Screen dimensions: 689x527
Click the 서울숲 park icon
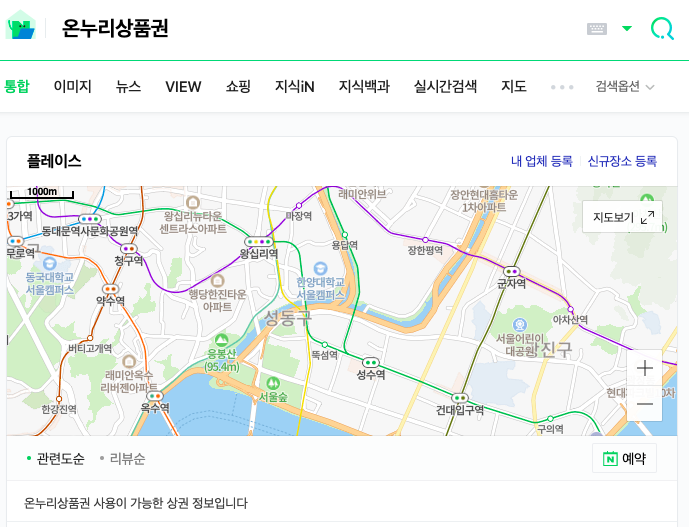coord(273,383)
